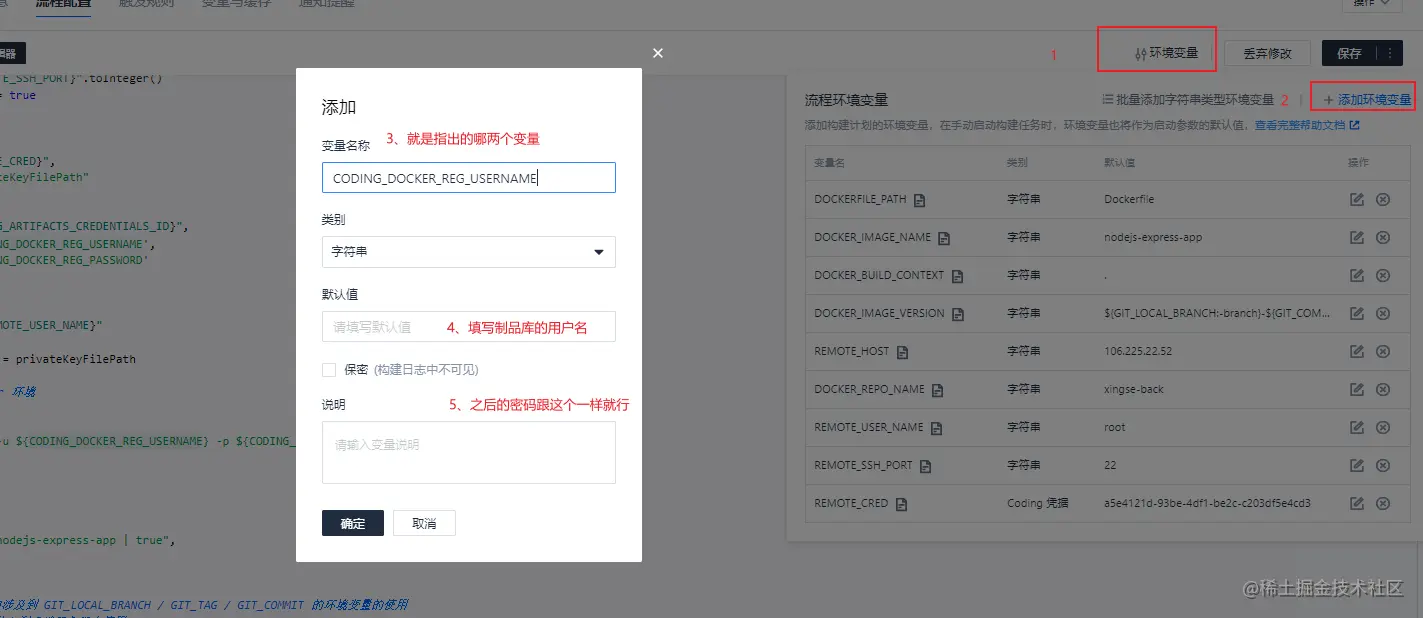Delete the DOCKER_IMAGE_VERSION variable
The image size is (1423, 618).
coord(1383,314)
